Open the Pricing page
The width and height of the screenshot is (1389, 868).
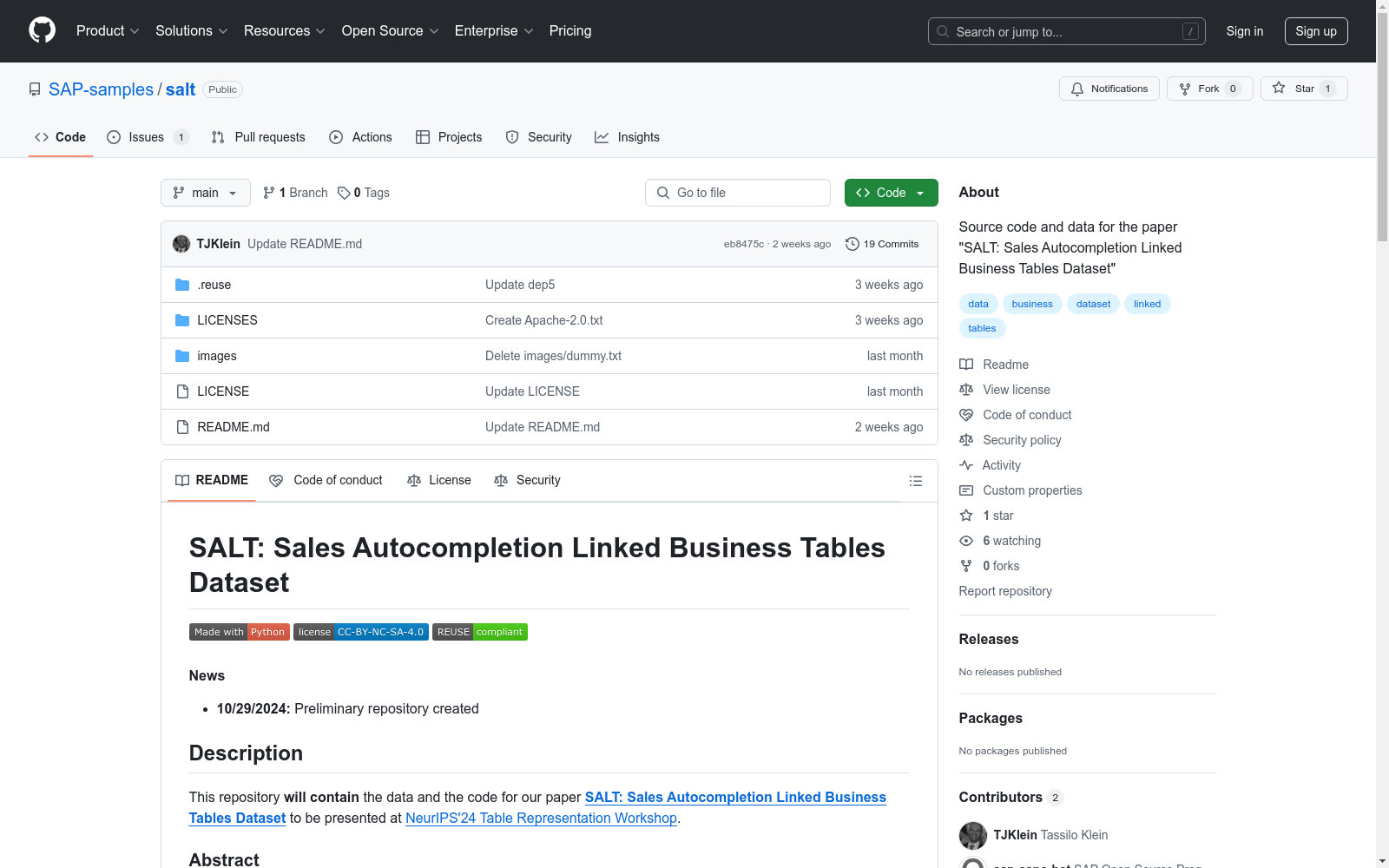[570, 30]
